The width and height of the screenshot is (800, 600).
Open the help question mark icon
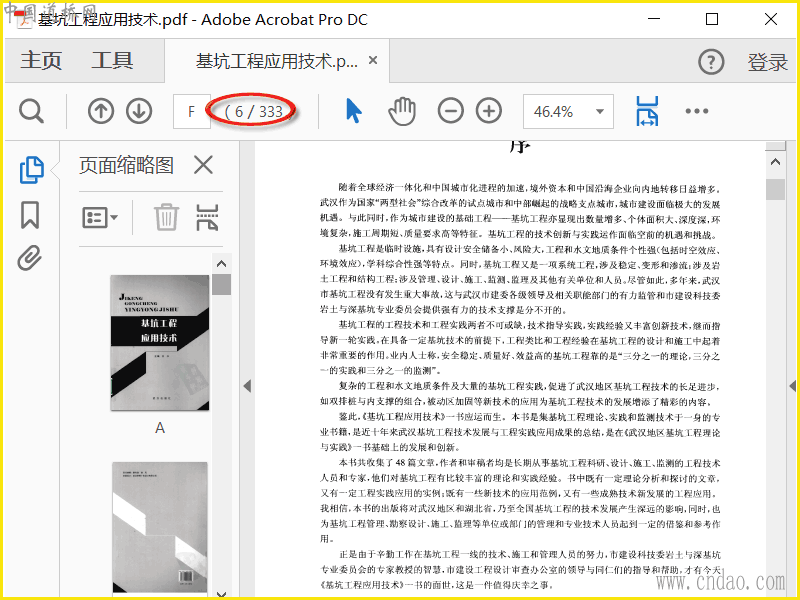click(711, 62)
